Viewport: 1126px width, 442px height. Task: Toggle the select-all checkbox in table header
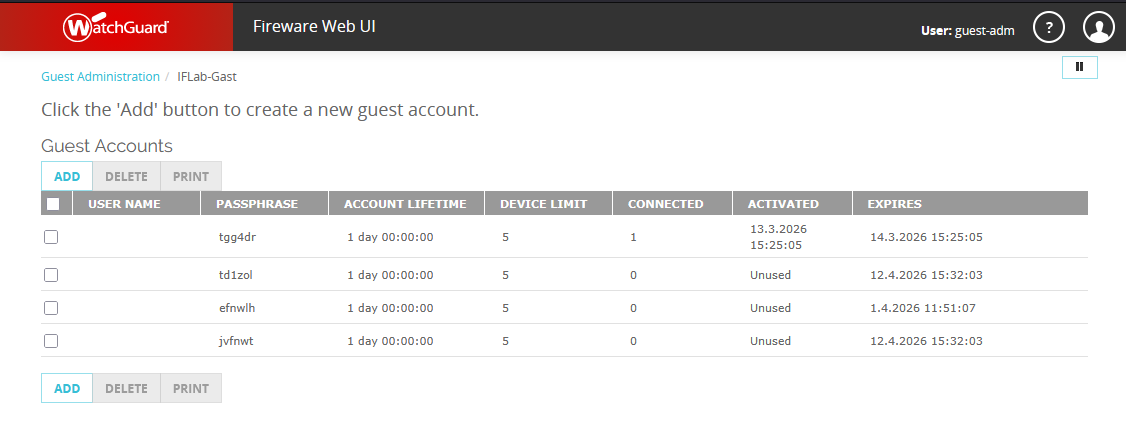coord(53,204)
